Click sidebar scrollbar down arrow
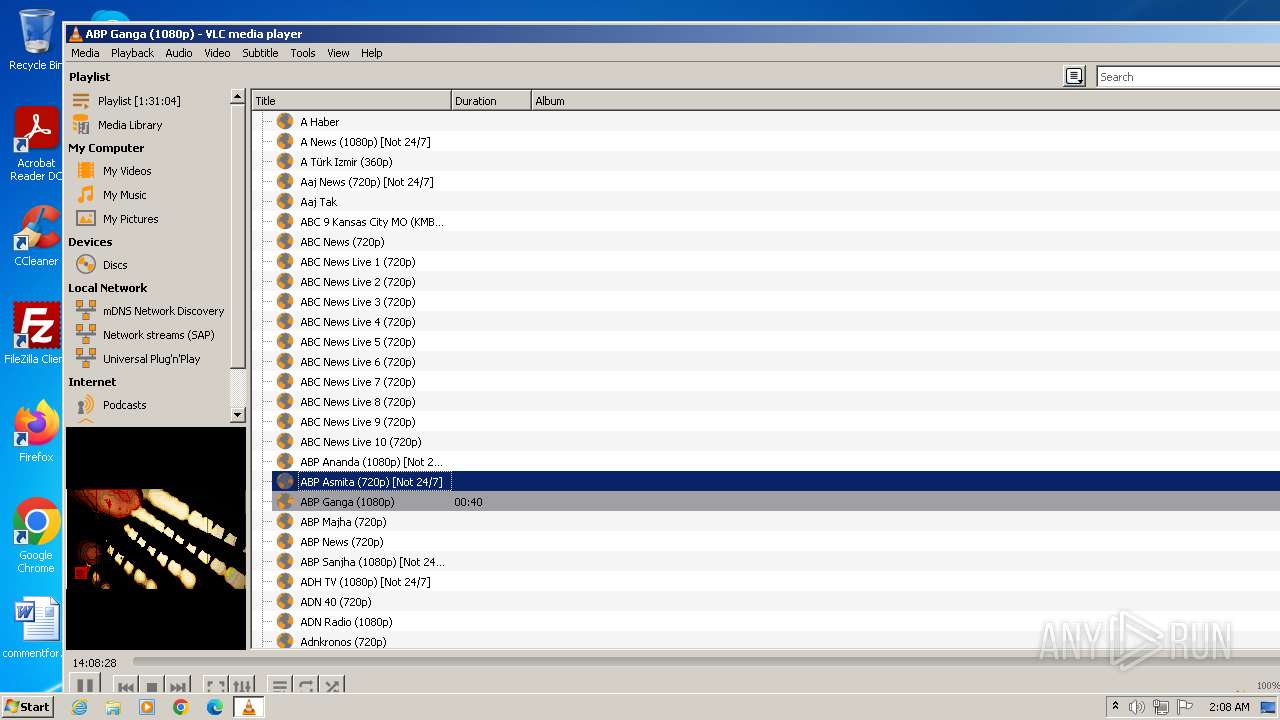The image size is (1280, 720). 237,414
